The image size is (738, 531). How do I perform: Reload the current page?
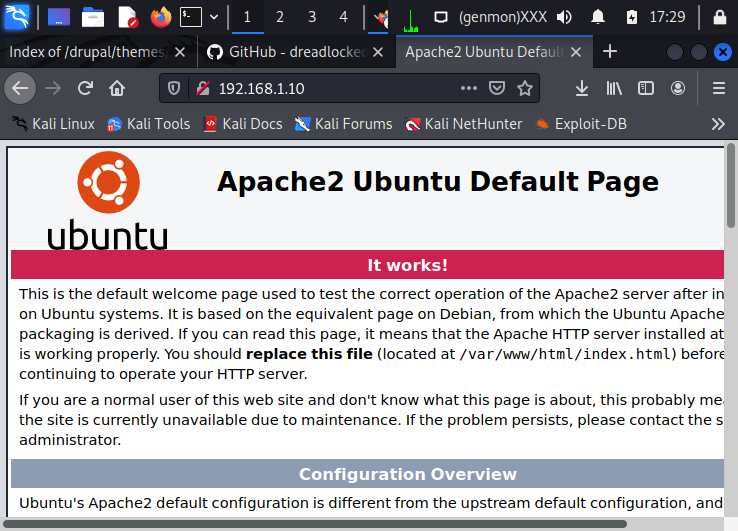click(x=85, y=88)
